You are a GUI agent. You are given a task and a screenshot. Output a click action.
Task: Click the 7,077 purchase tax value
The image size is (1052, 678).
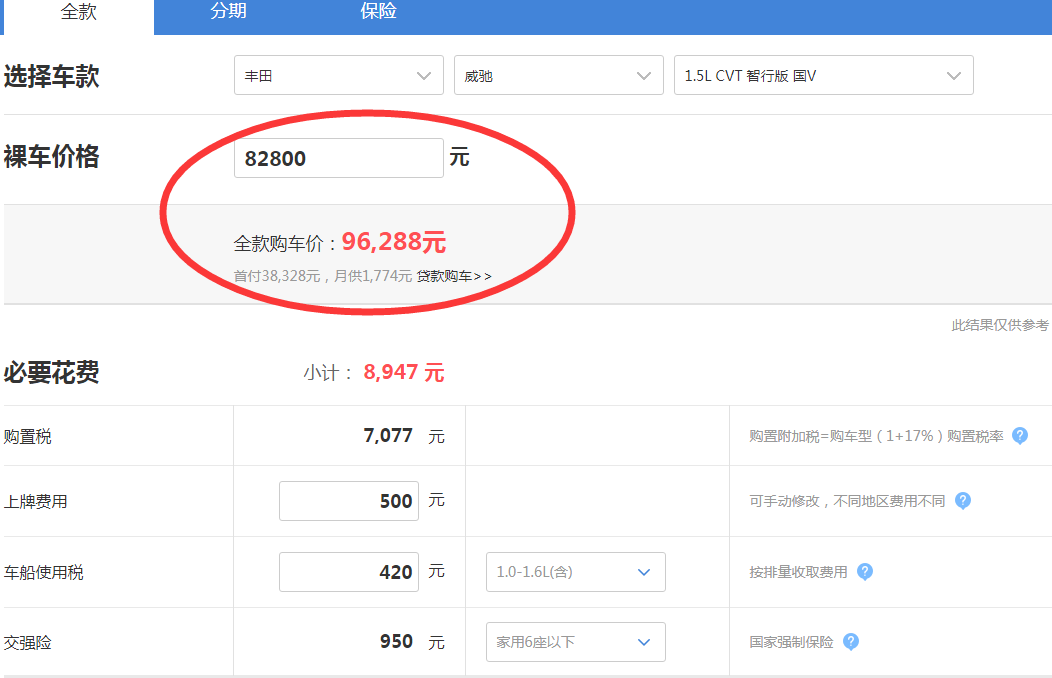point(388,436)
